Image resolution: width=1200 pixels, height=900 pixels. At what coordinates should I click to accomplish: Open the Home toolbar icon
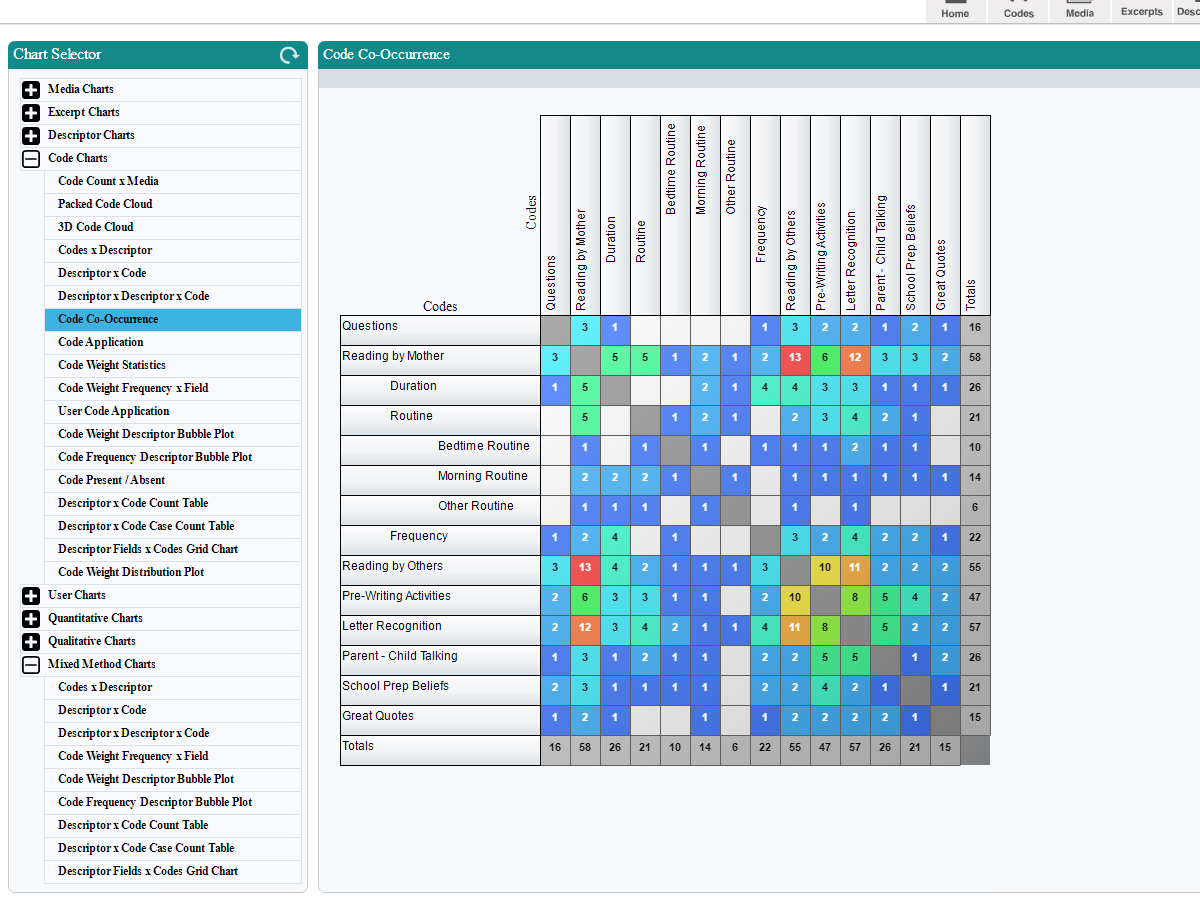[955, 10]
